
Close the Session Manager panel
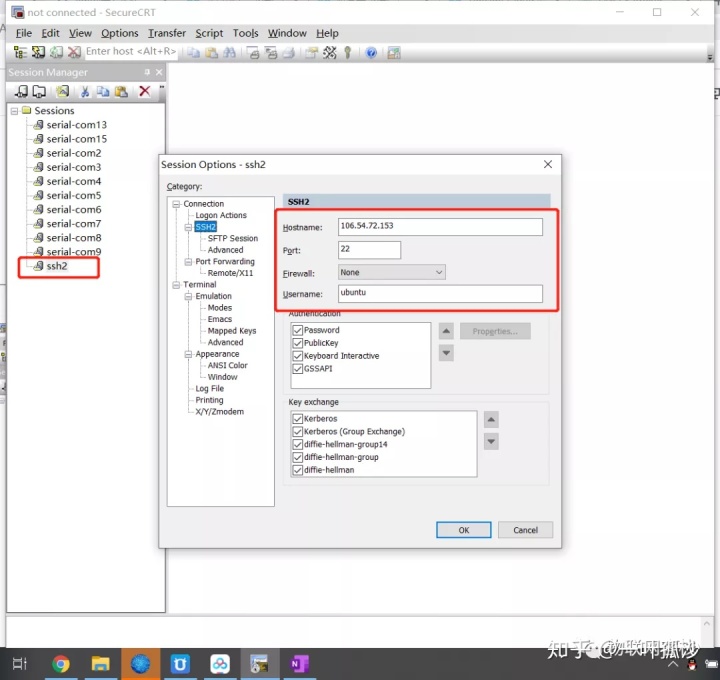coord(159,72)
